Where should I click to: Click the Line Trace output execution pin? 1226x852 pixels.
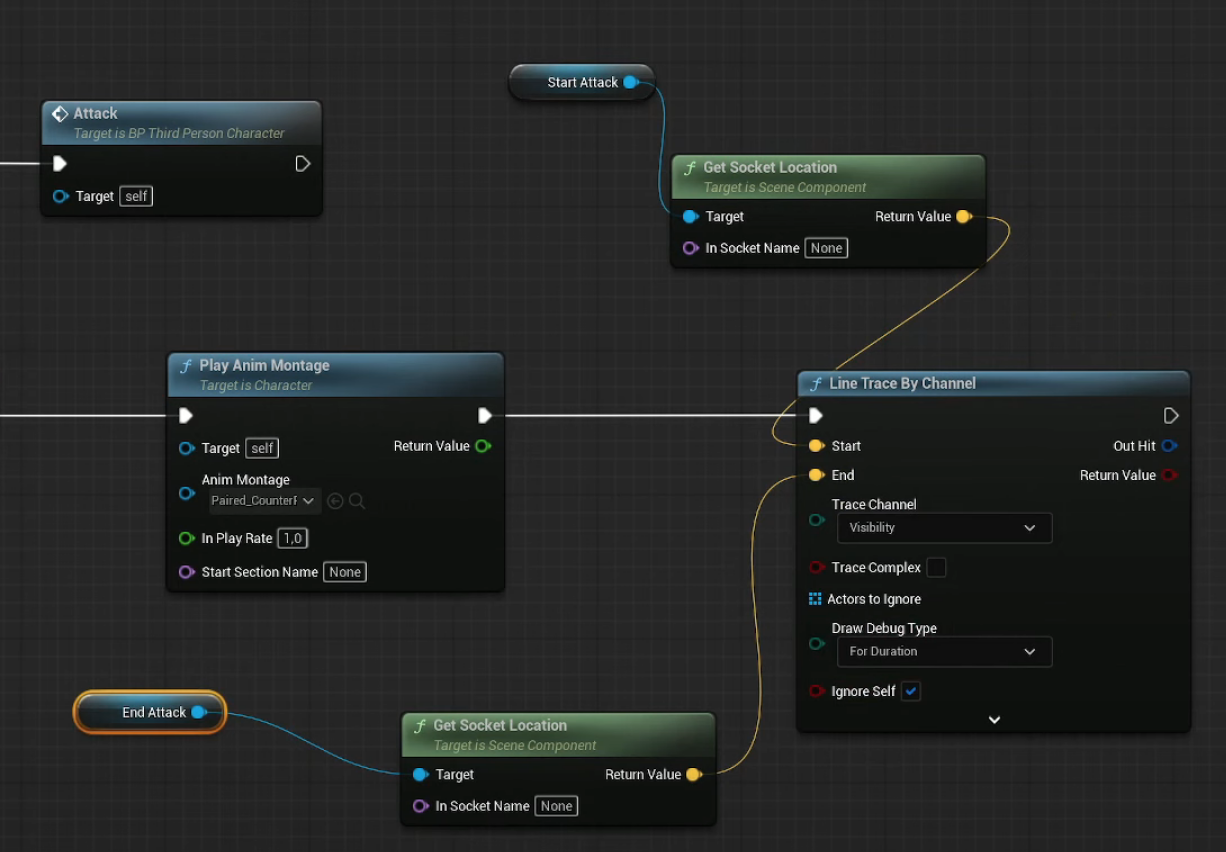1171,415
